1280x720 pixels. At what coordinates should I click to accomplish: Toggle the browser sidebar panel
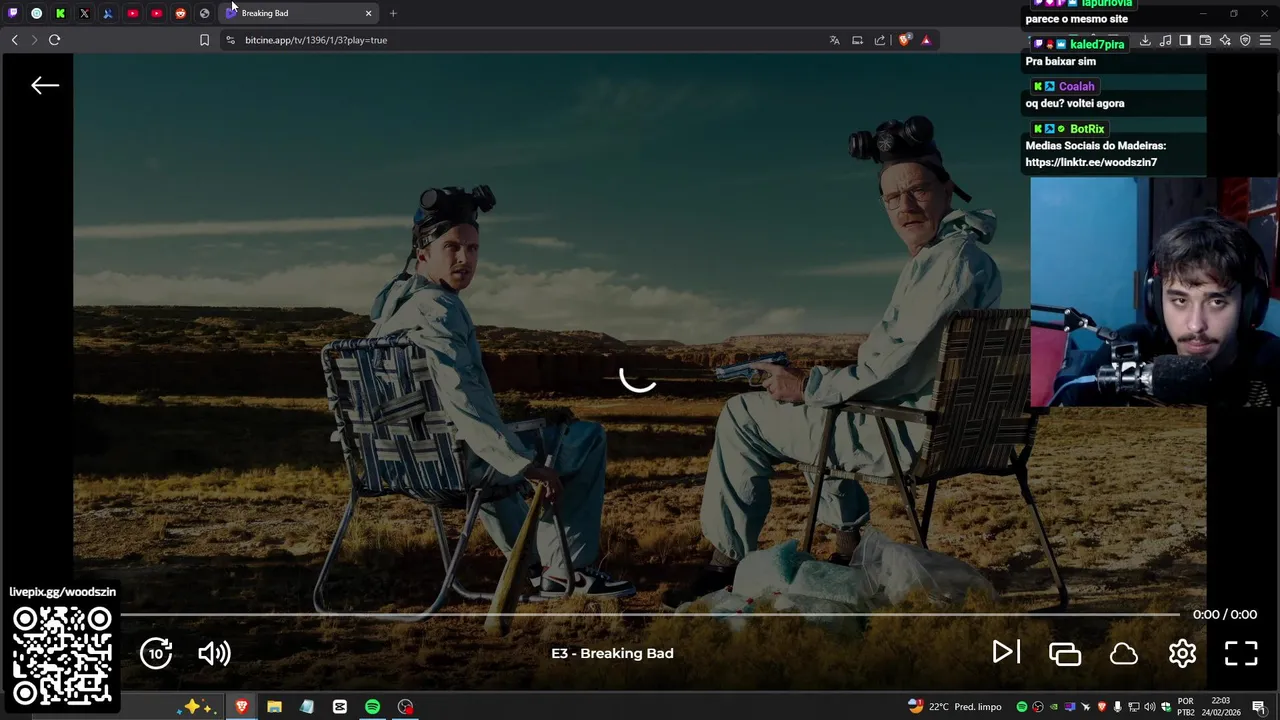click(x=1185, y=40)
